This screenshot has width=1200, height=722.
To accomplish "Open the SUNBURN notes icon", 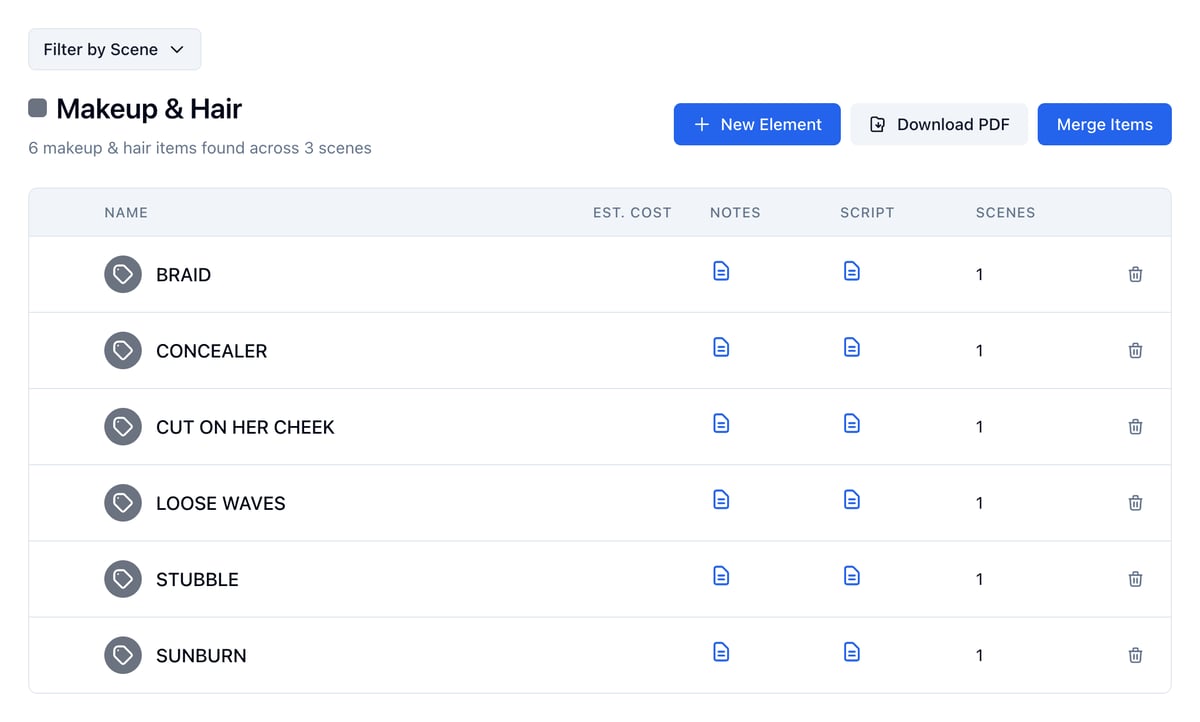I will pyautogui.click(x=721, y=652).
